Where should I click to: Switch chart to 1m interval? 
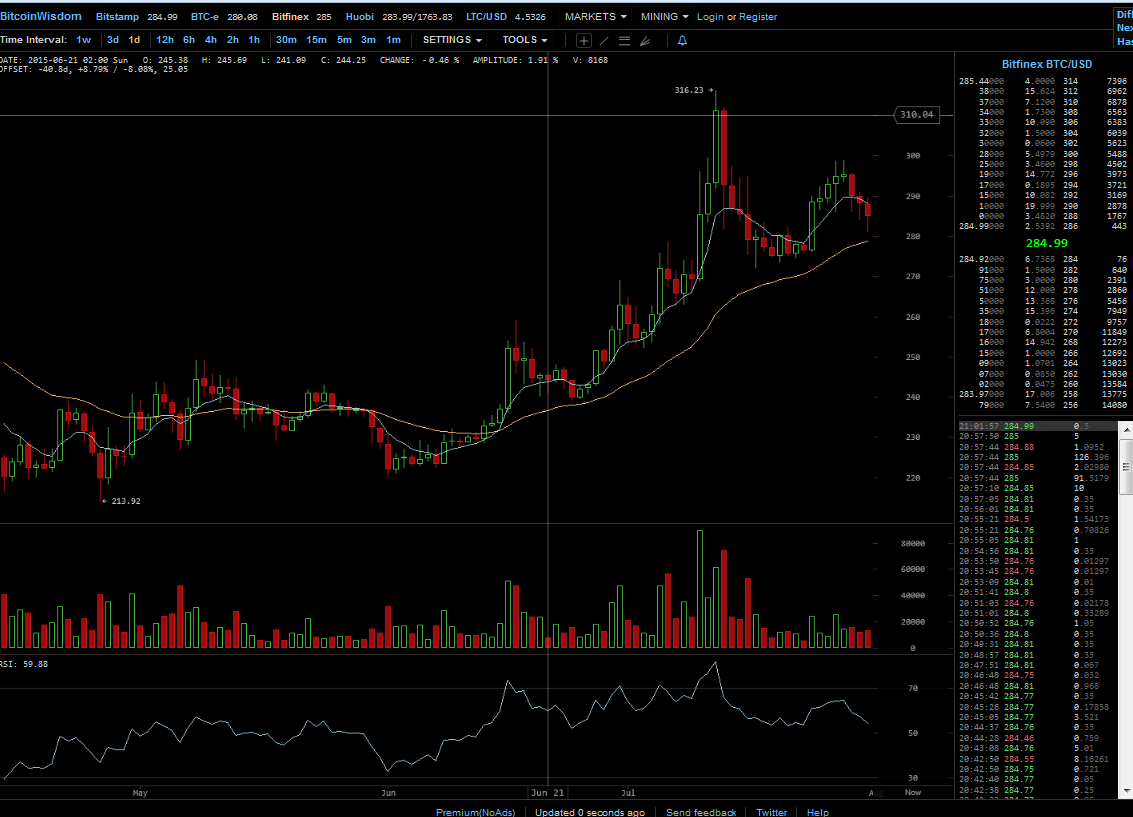(393, 40)
